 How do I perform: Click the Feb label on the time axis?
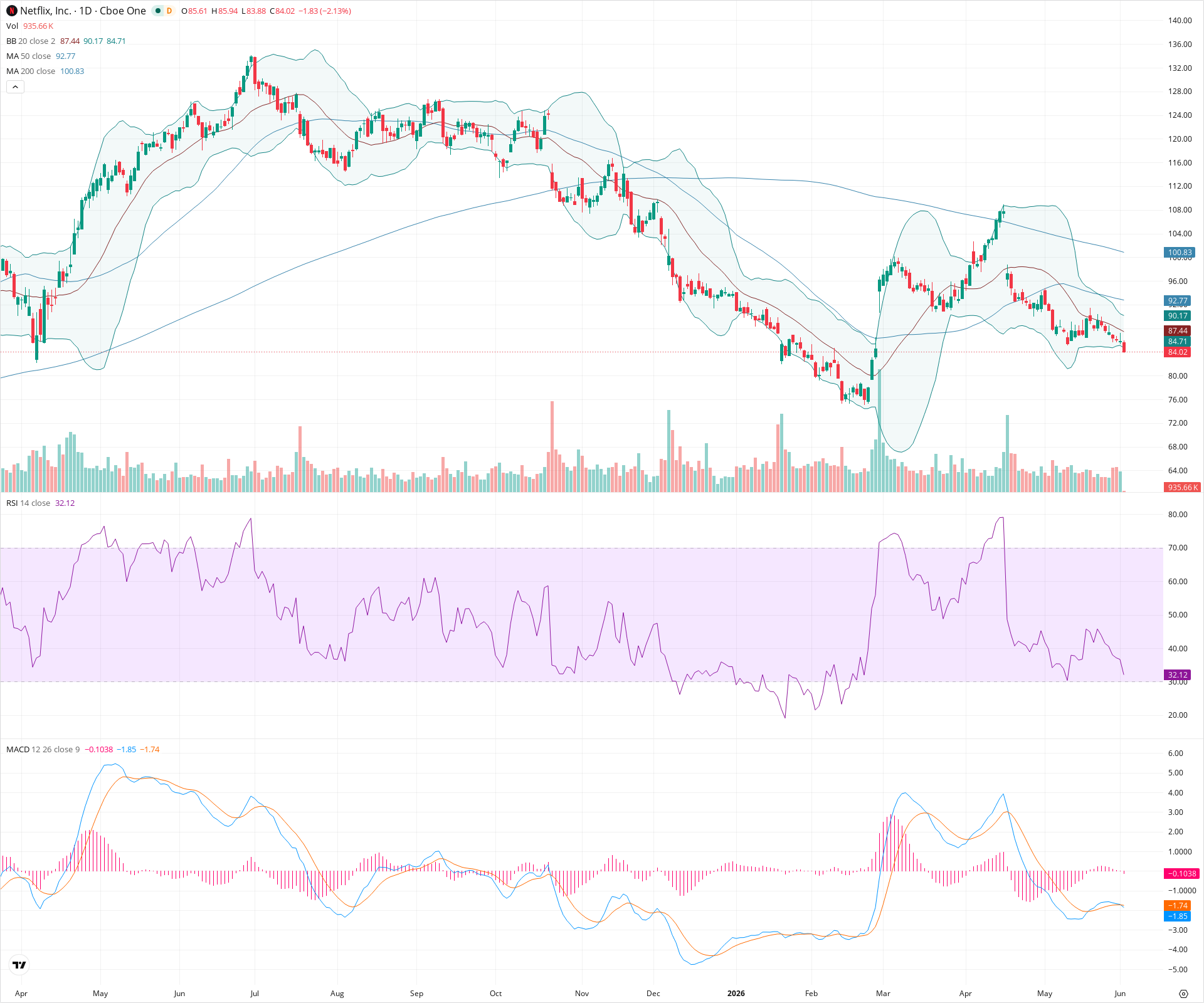pyautogui.click(x=811, y=994)
